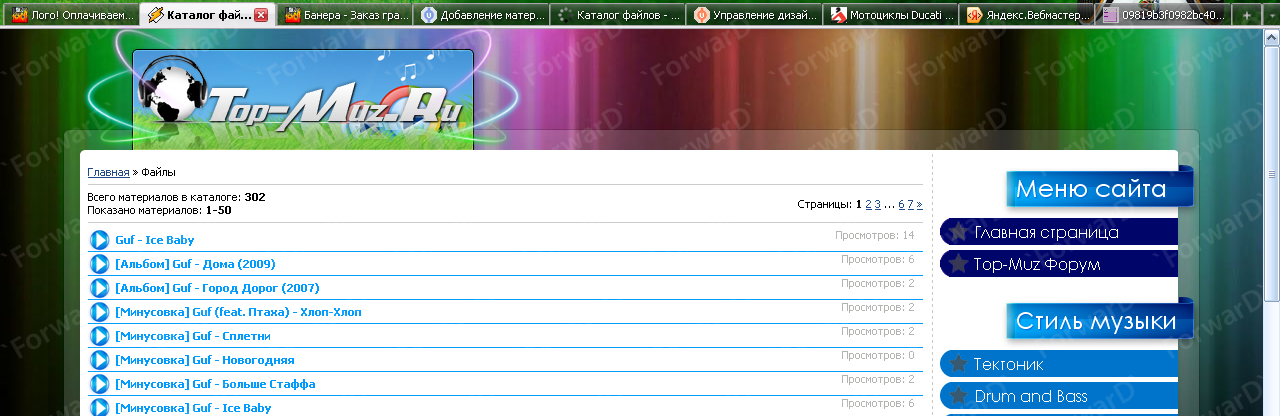Switch to 'Каталог файлов - ...' loading tab
1280x416 pixels.
[619, 15]
